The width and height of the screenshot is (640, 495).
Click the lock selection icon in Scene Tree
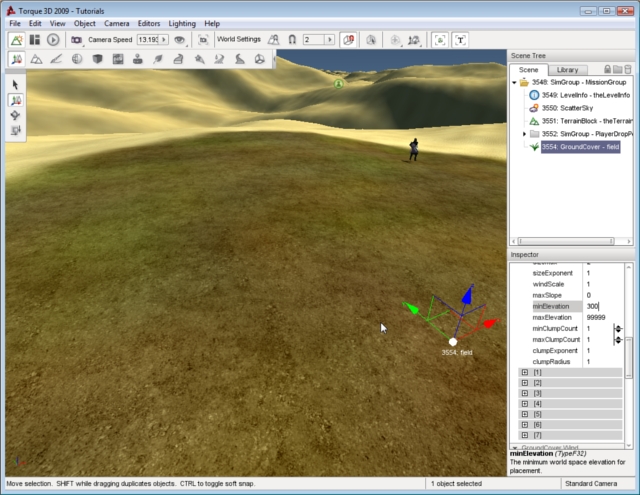[x=607, y=69]
